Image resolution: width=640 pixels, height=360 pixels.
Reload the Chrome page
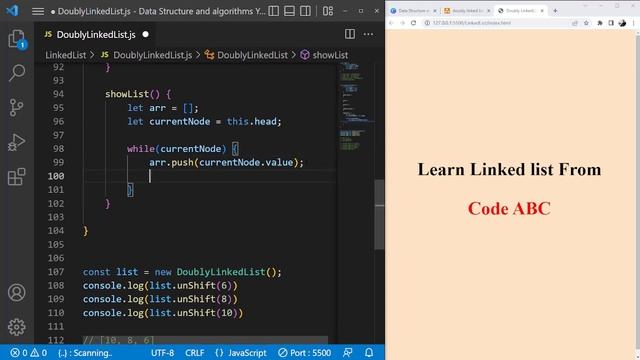tap(413, 23)
